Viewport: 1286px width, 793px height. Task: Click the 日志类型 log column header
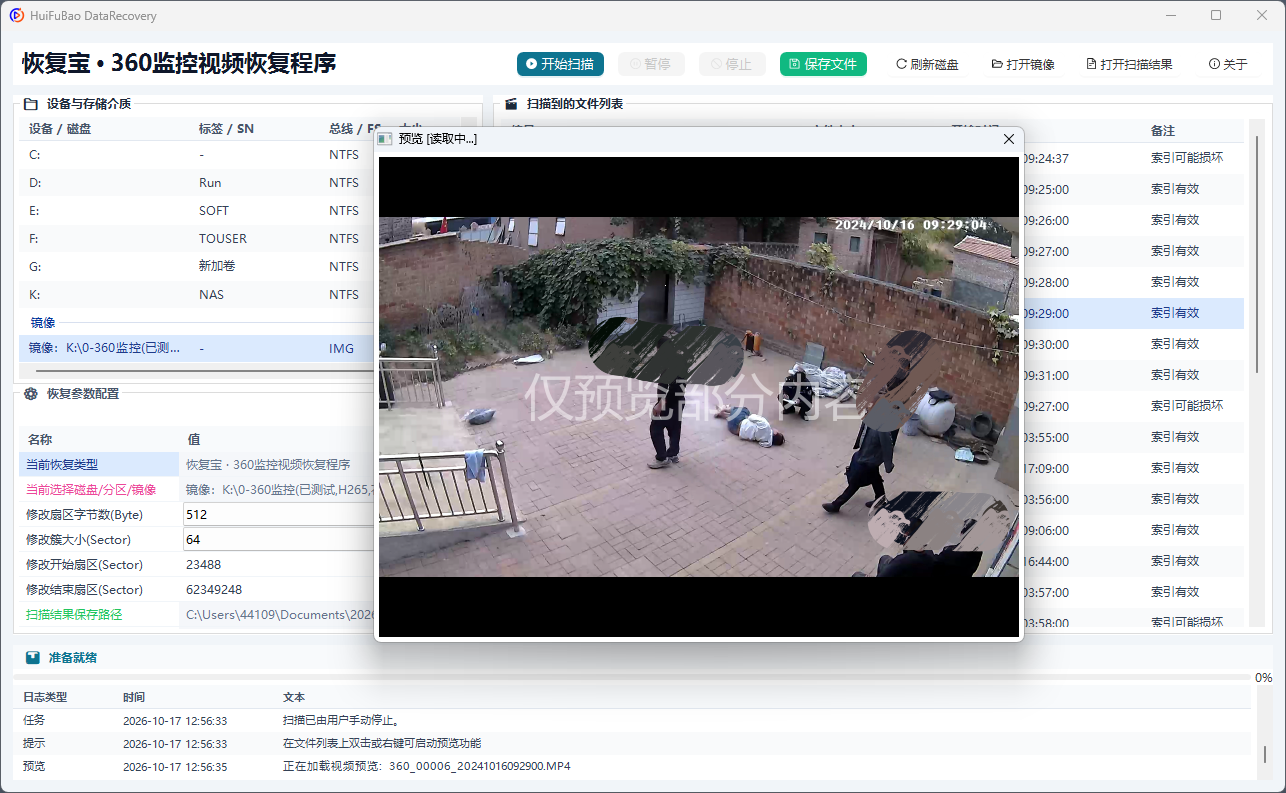tap(45, 697)
